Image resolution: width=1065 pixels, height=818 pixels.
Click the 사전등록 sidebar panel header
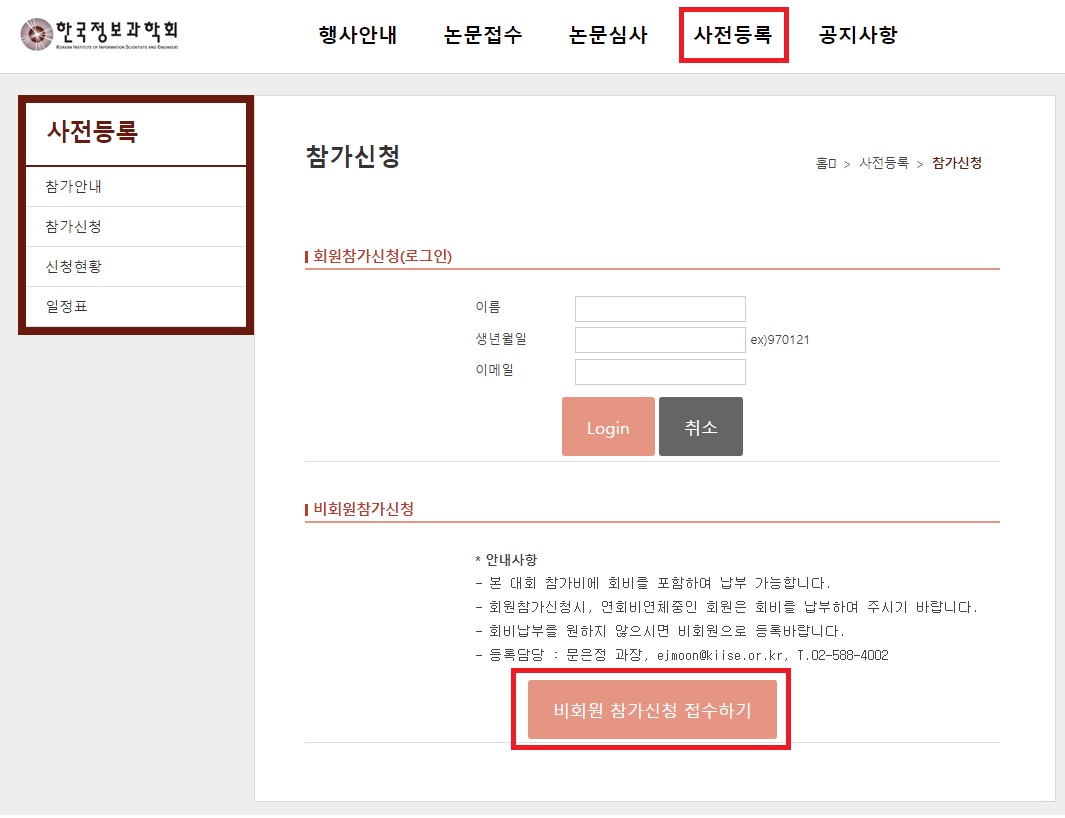pyautogui.click(x=92, y=132)
